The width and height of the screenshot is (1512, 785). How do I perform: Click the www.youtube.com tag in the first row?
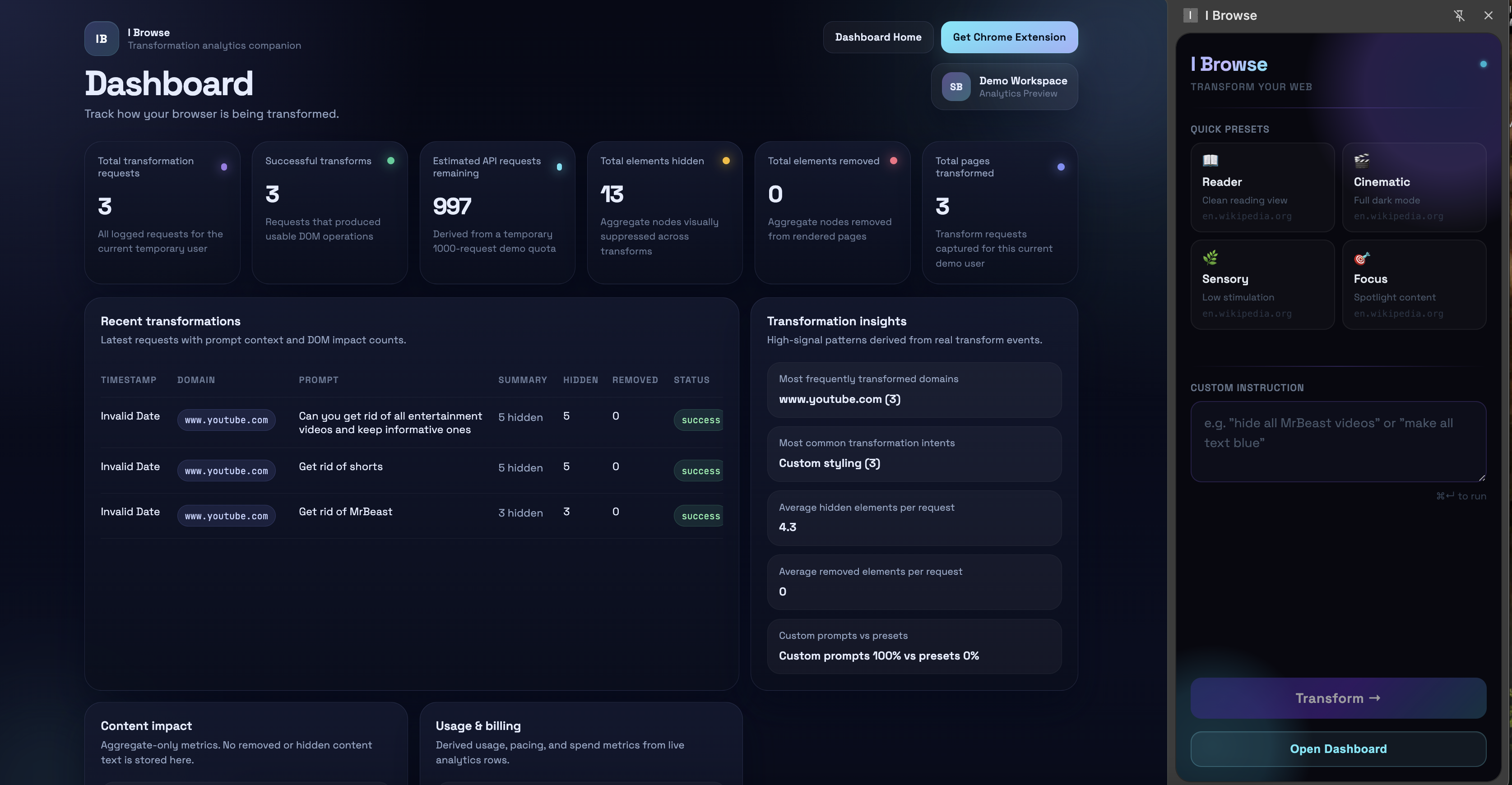click(x=226, y=420)
